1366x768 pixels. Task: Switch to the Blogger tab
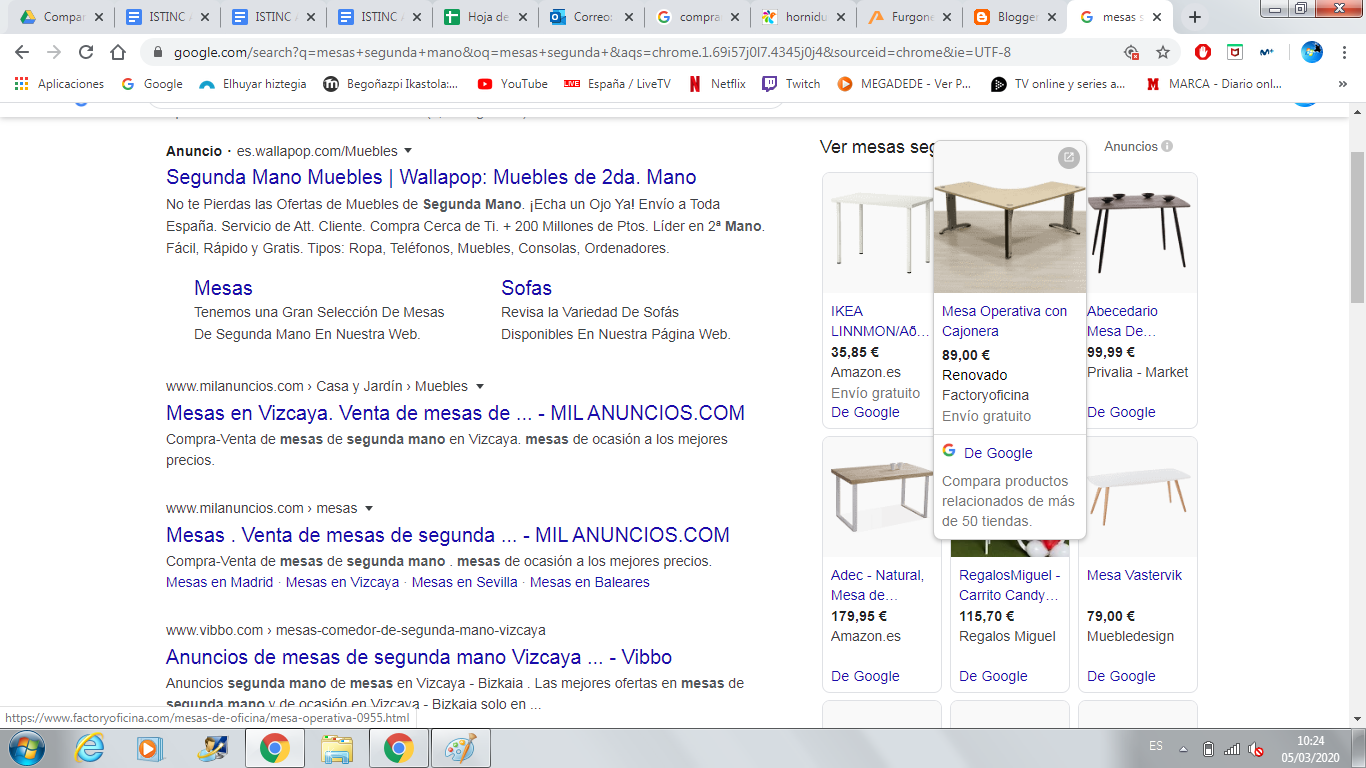click(1014, 17)
